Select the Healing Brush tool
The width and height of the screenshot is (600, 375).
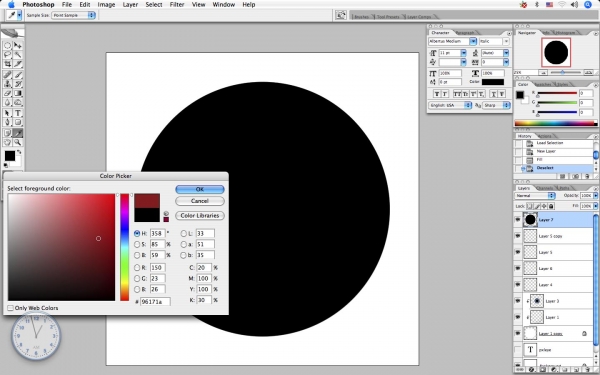(x=7, y=75)
